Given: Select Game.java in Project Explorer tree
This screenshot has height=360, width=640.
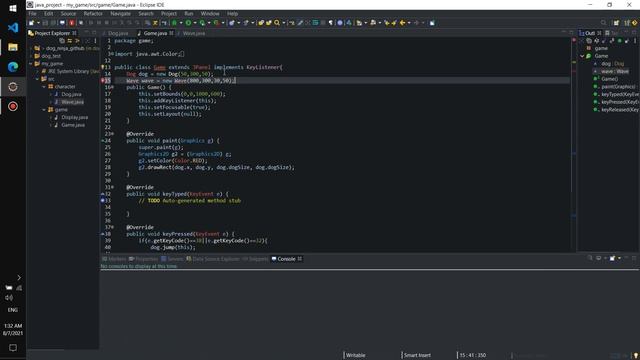Looking at the screenshot, I should click(73, 125).
